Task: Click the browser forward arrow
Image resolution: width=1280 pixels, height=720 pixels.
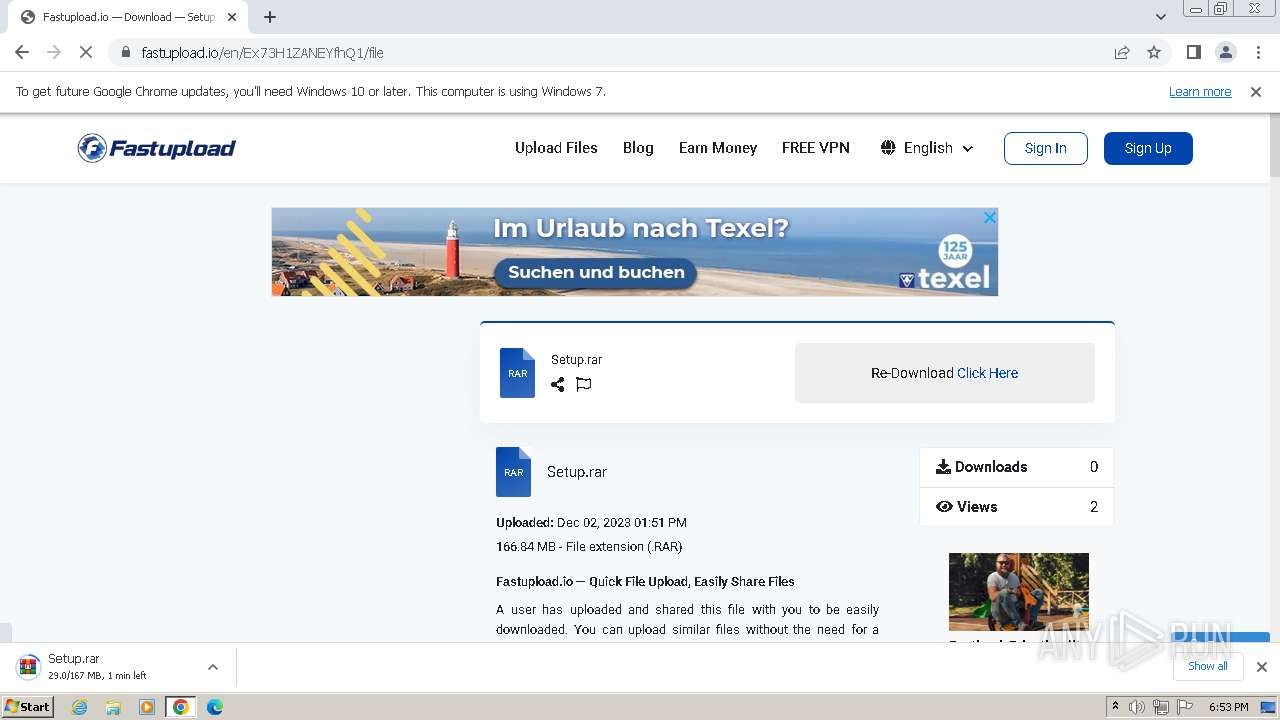Action: tap(54, 52)
